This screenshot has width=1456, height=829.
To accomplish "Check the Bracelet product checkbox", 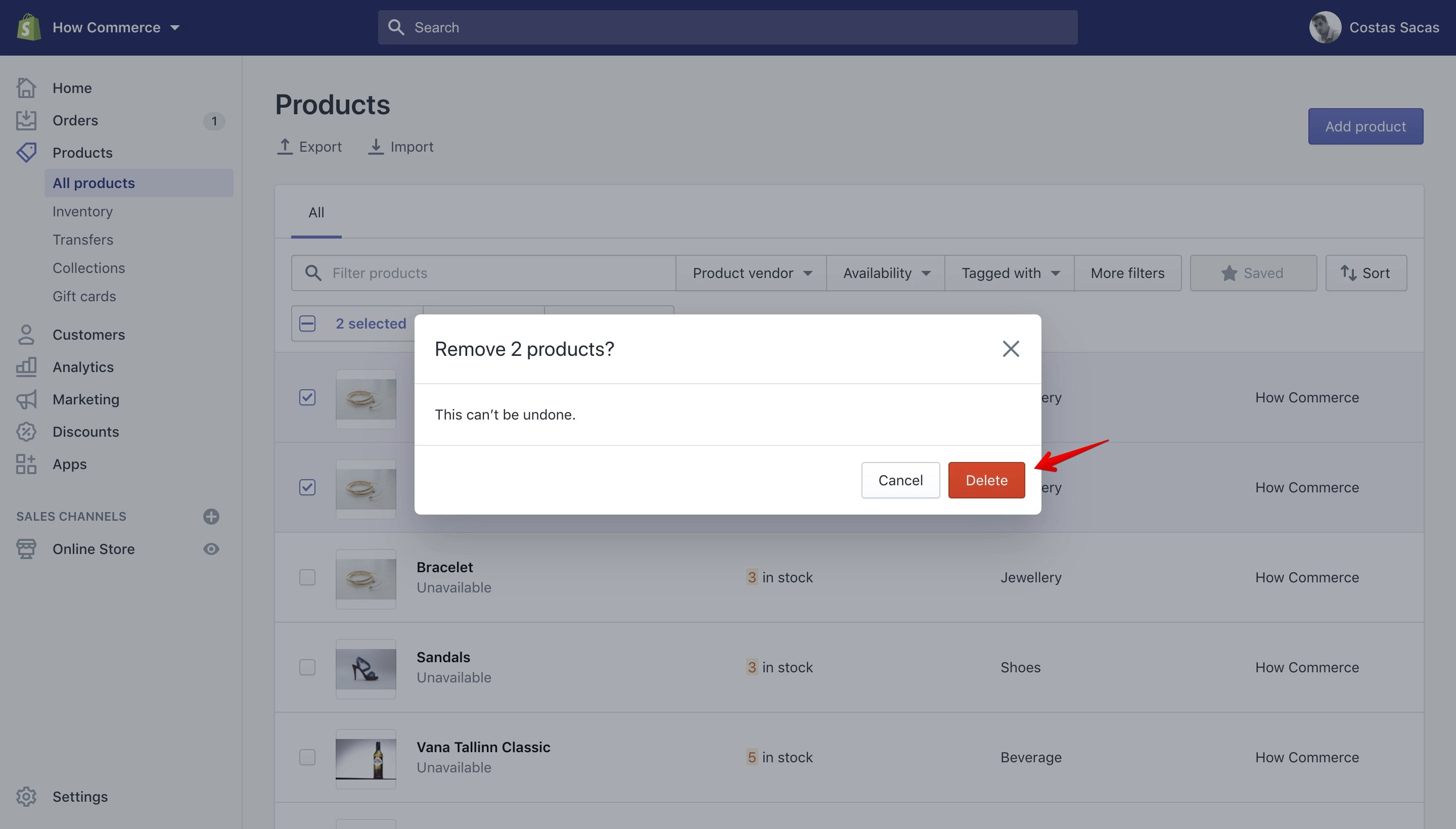I will [307, 577].
